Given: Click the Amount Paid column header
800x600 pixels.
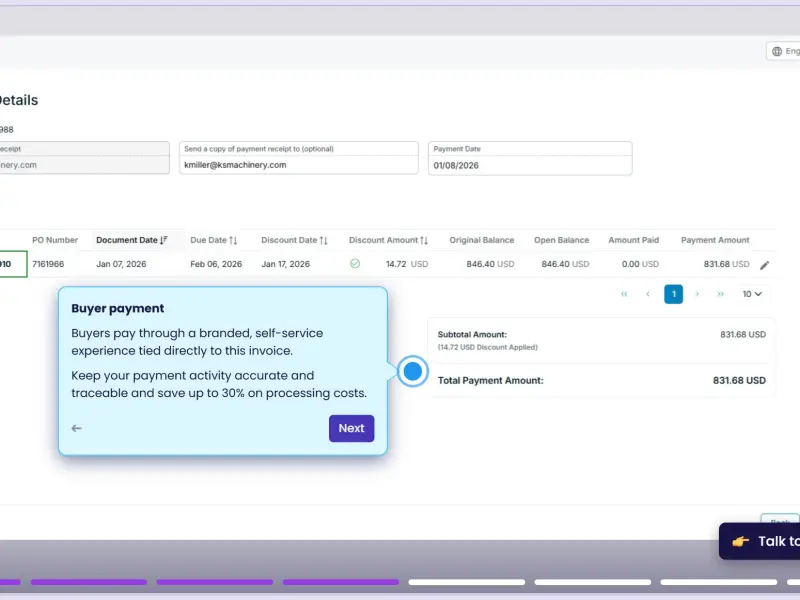Looking at the screenshot, I should [x=633, y=240].
